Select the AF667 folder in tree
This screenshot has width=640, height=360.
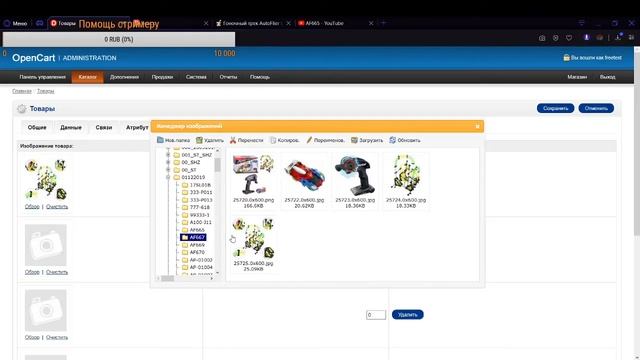(193, 237)
